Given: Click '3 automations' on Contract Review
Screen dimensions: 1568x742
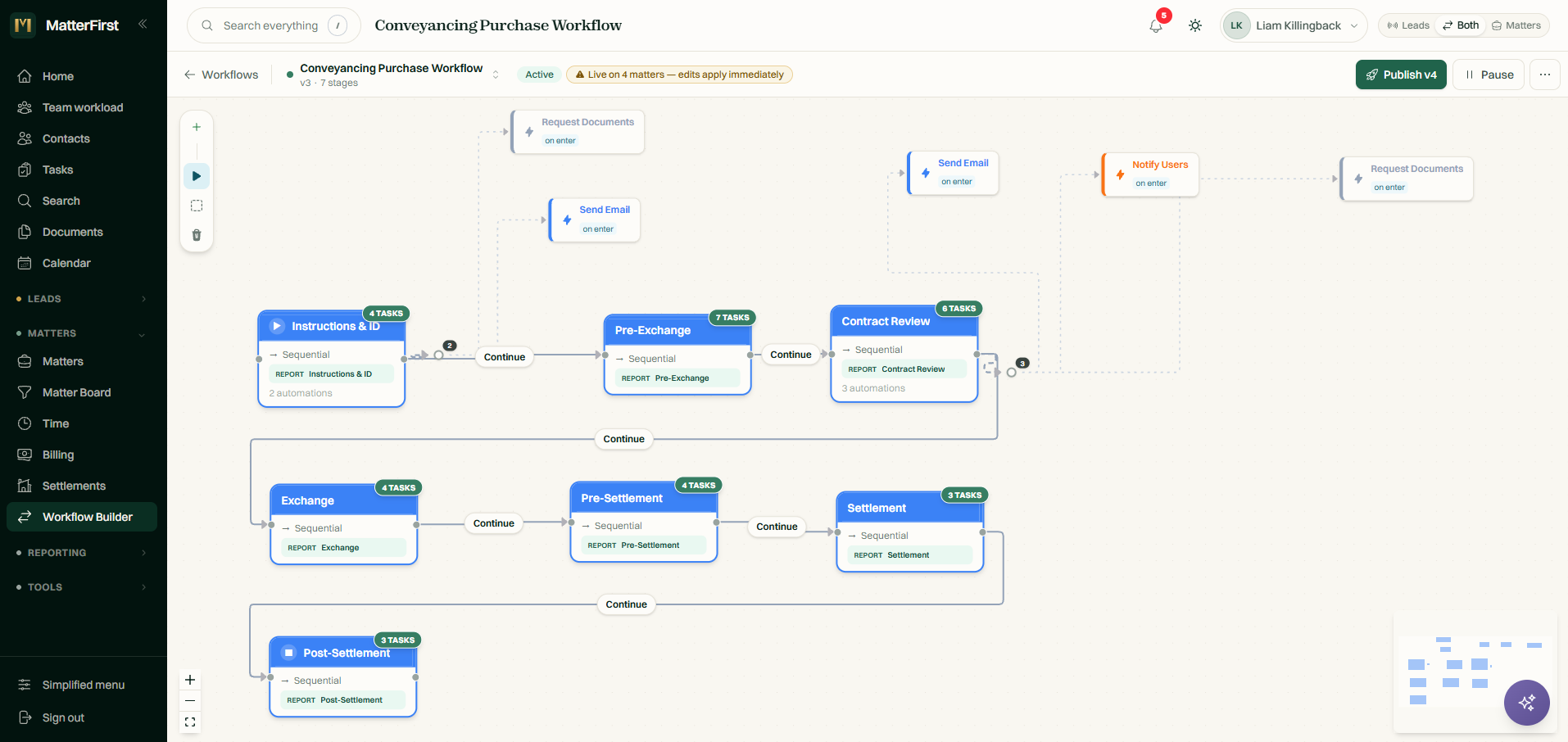Looking at the screenshot, I should click(873, 388).
